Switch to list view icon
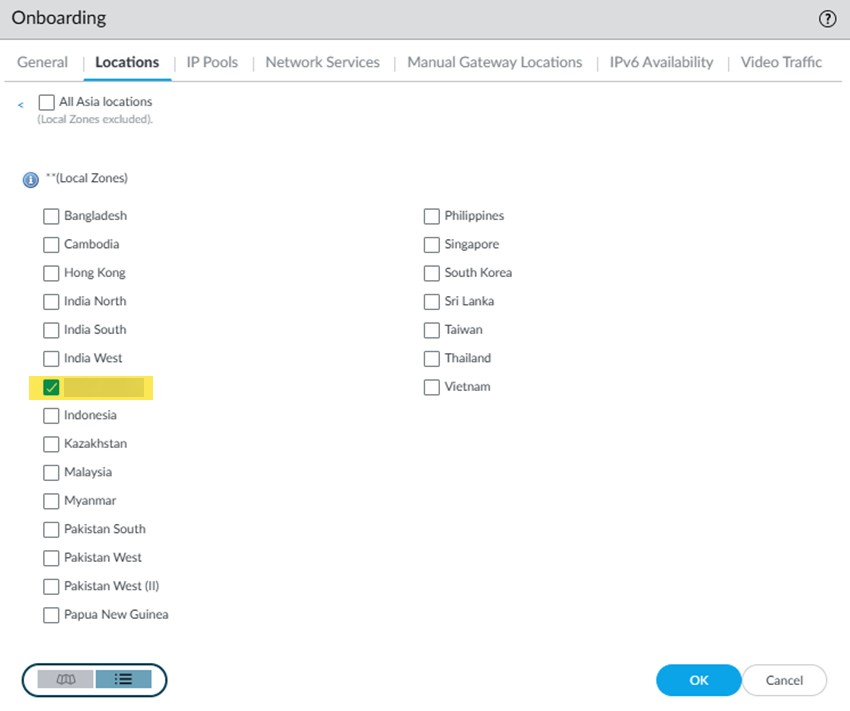Image resolution: width=850 pixels, height=711 pixels. point(123,679)
